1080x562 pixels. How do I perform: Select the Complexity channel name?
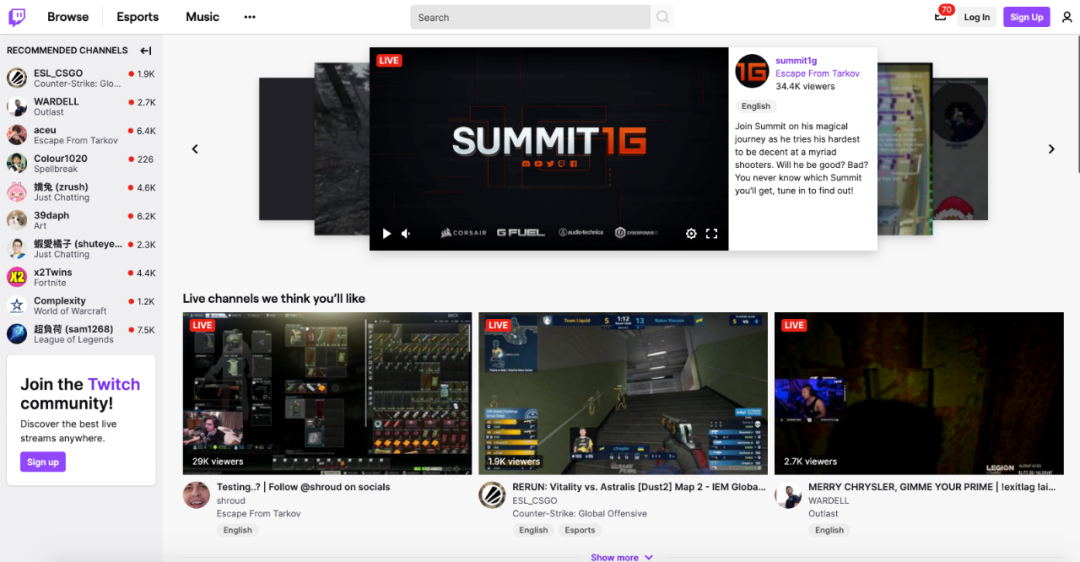(x=60, y=300)
